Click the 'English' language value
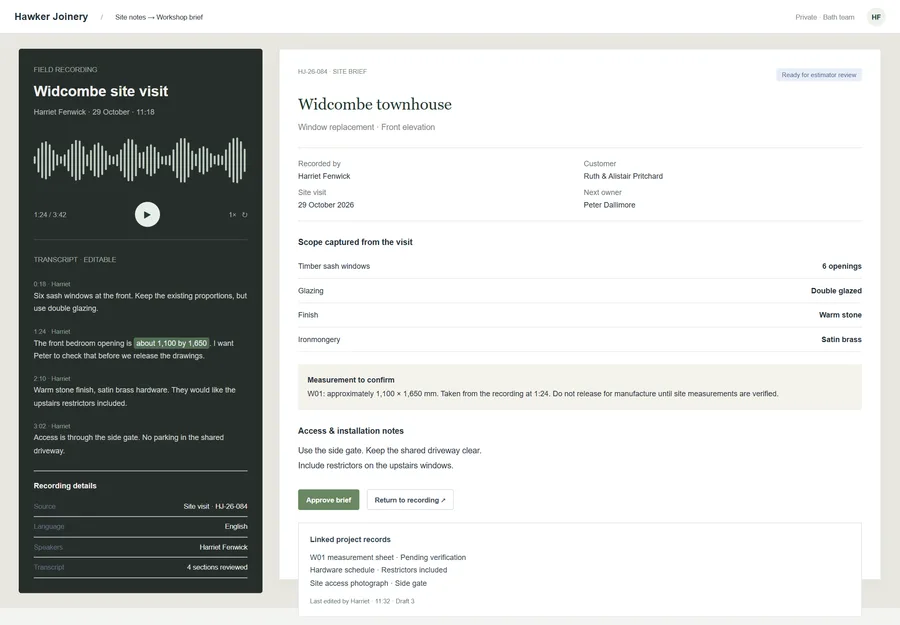This screenshot has width=900, height=625. (x=236, y=526)
